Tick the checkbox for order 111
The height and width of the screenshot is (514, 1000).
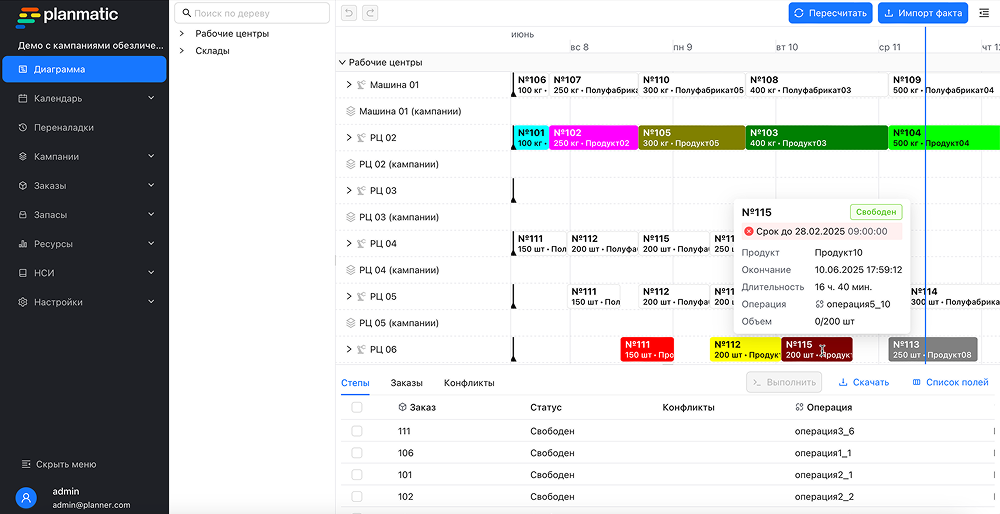coord(357,431)
